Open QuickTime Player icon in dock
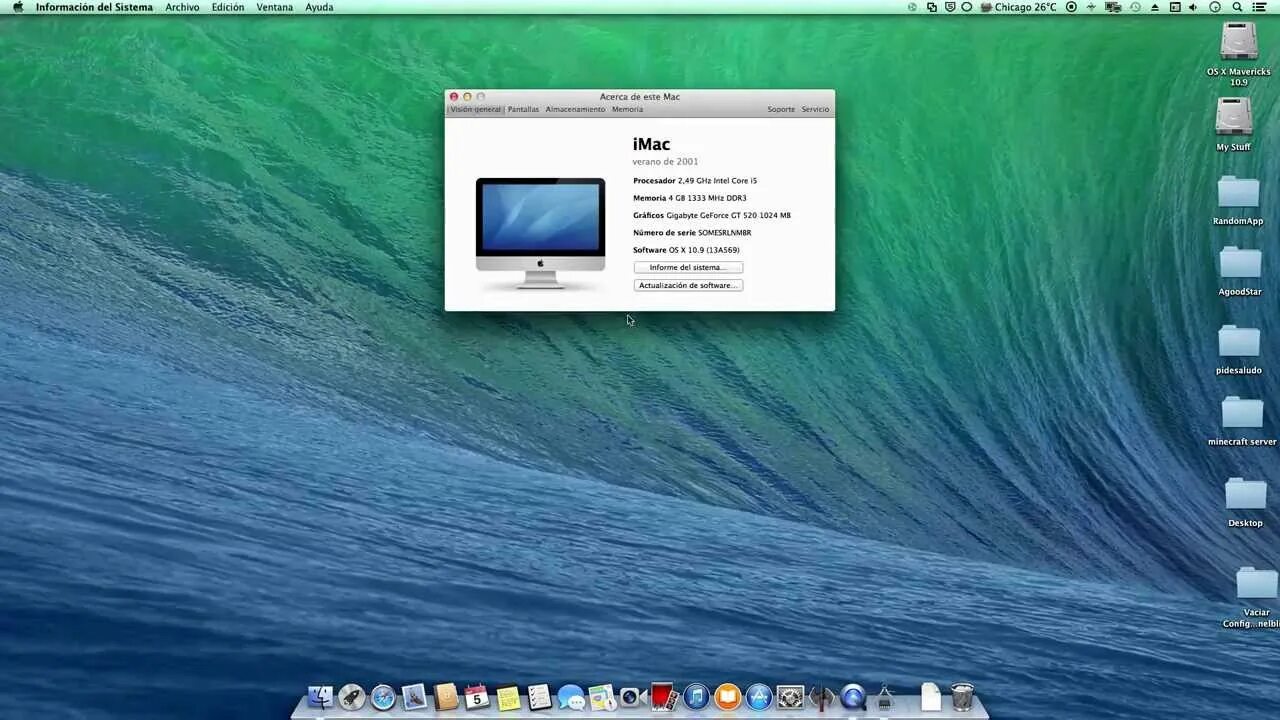 (852, 697)
